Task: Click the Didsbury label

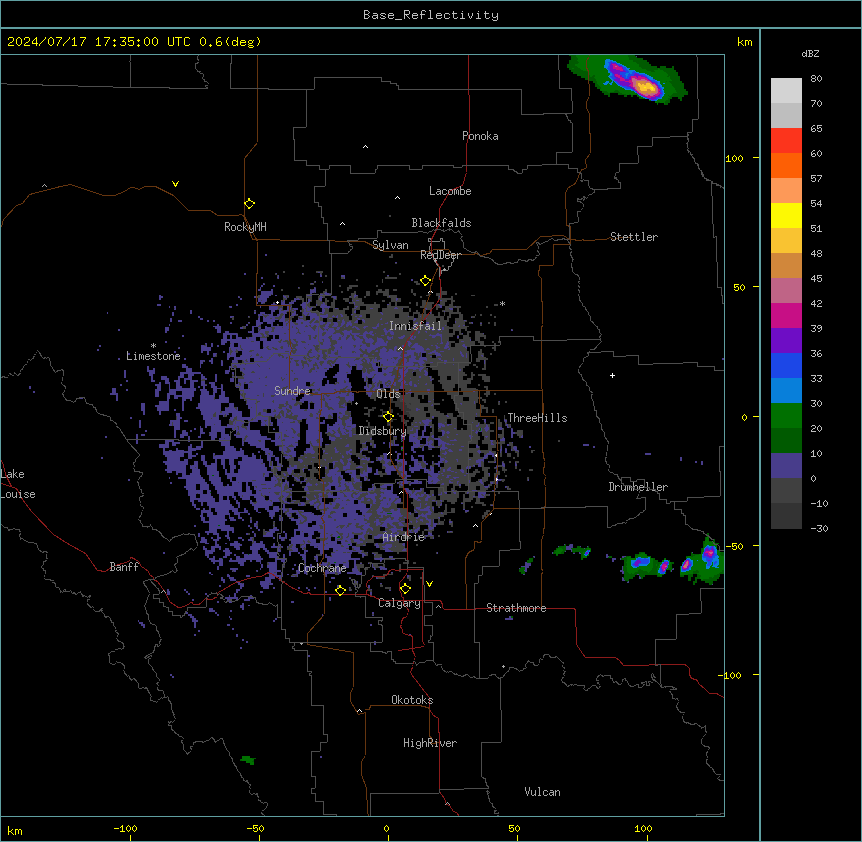Action: (x=383, y=431)
